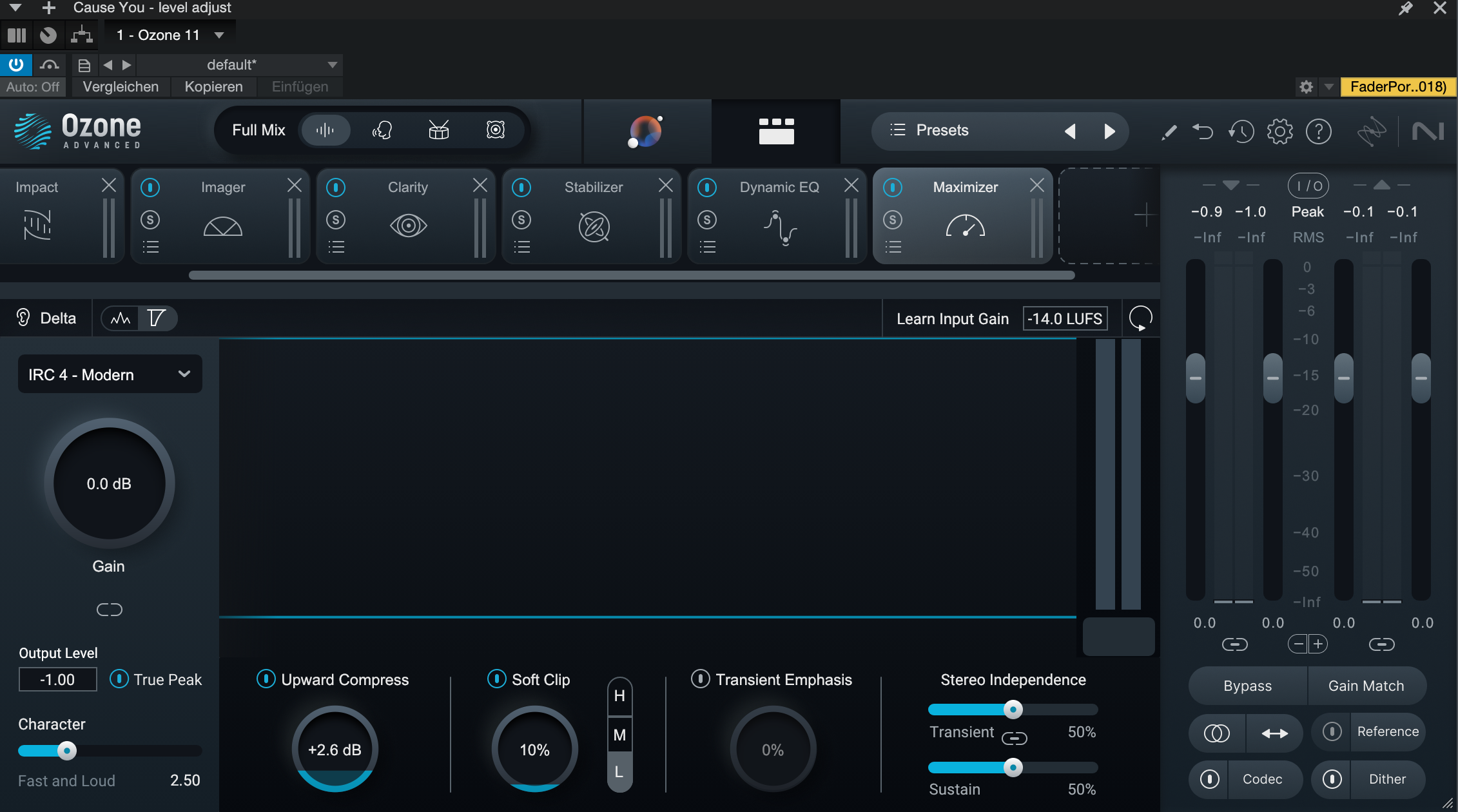The width and height of the screenshot is (1458, 812).
Task: Open the dropdown arrow beside host gear
Action: click(1329, 86)
